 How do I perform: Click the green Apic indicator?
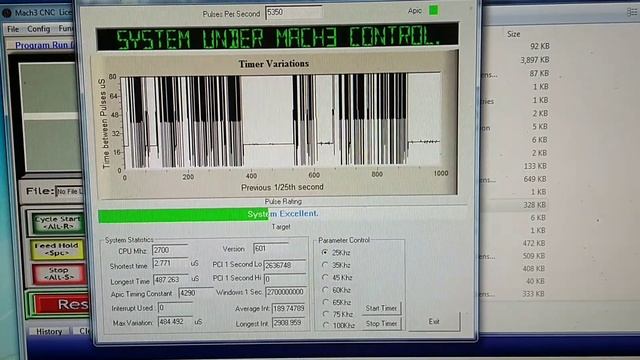tap(433, 11)
